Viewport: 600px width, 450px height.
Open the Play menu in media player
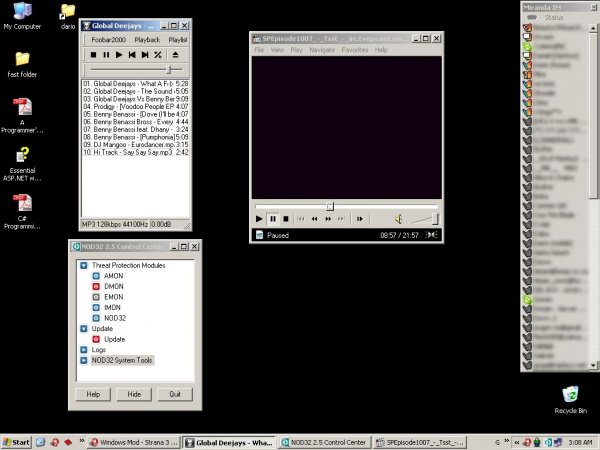[296, 50]
